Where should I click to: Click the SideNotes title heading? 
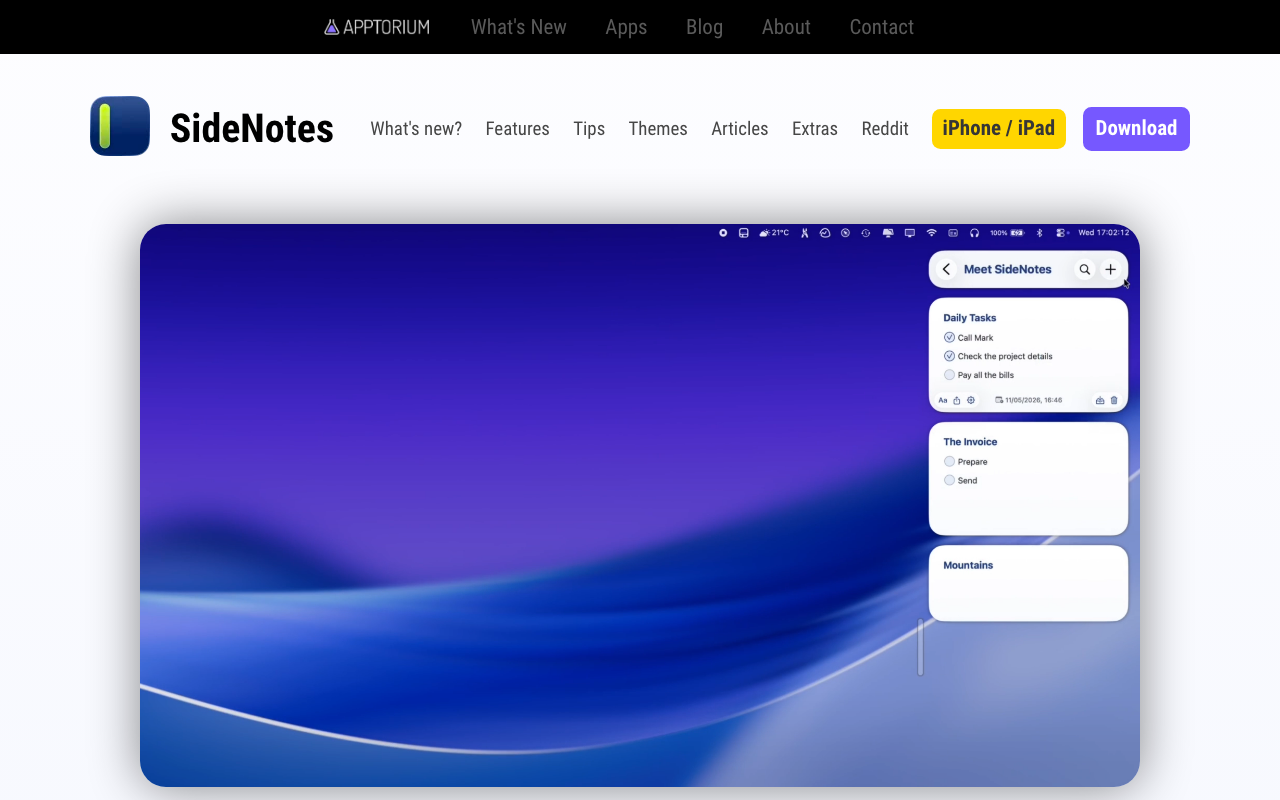coord(252,128)
